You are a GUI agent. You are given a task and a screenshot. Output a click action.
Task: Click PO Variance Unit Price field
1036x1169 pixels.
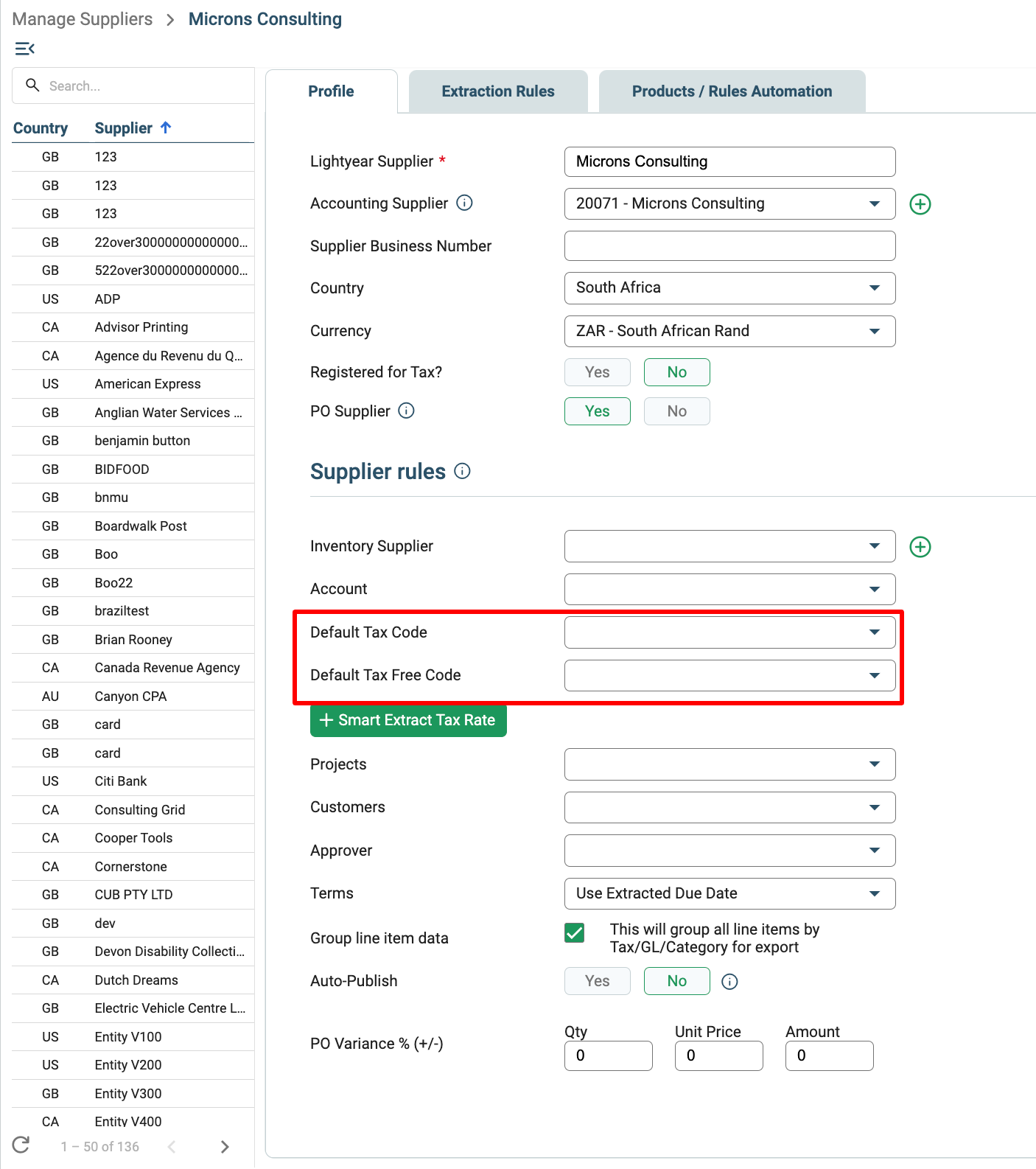click(x=719, y=1055)
